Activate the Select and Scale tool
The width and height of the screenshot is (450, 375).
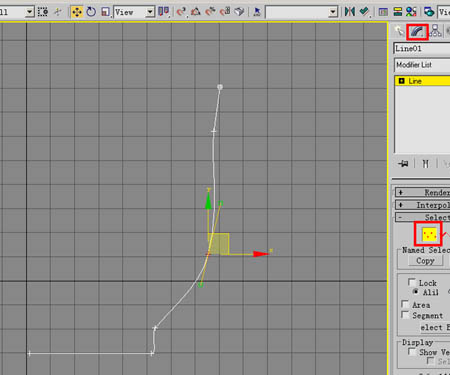106,12
